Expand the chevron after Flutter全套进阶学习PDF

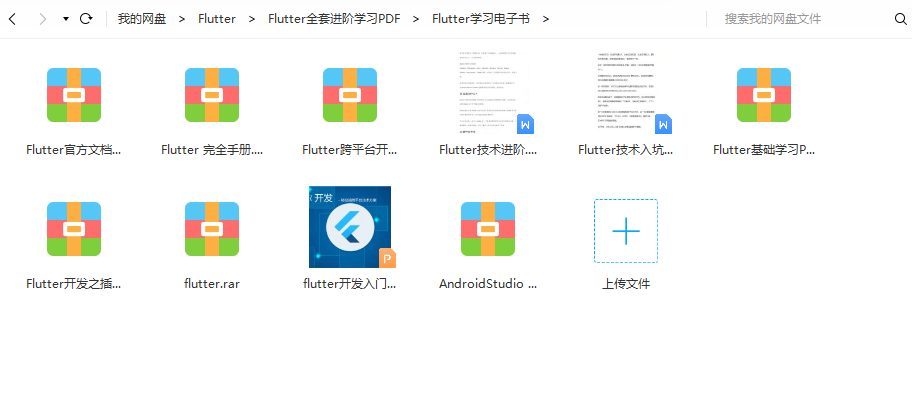[416, 19]
